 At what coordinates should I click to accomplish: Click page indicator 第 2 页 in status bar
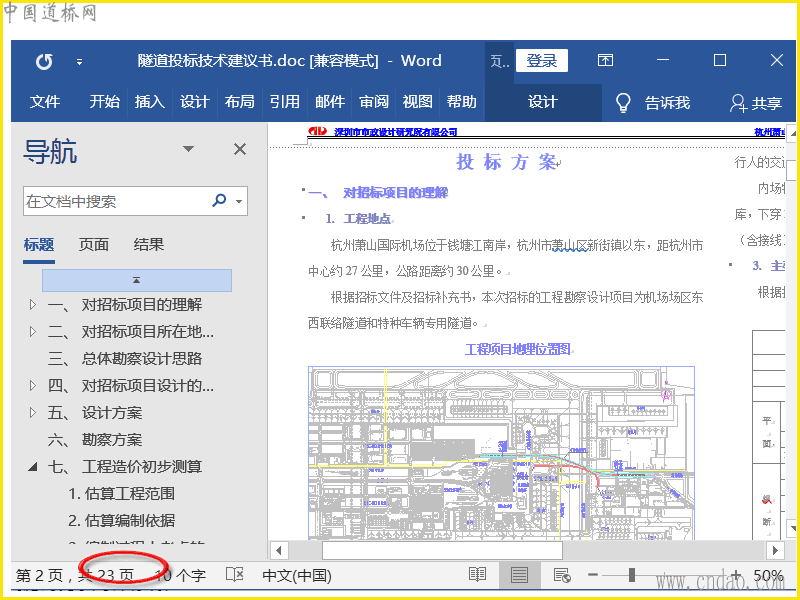[x=39, y=576]
